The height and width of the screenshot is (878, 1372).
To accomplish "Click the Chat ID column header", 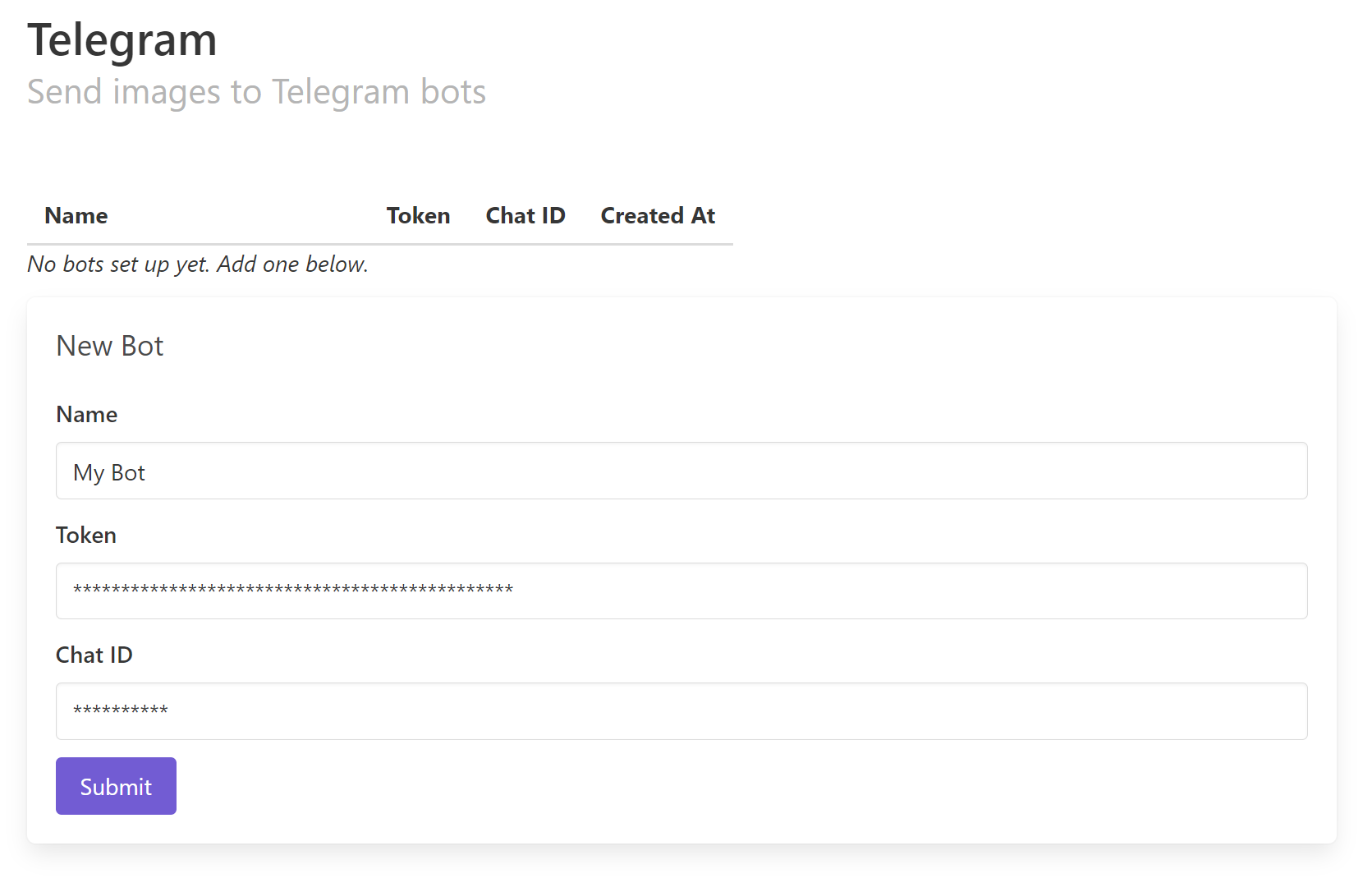I will pos(525,215).
